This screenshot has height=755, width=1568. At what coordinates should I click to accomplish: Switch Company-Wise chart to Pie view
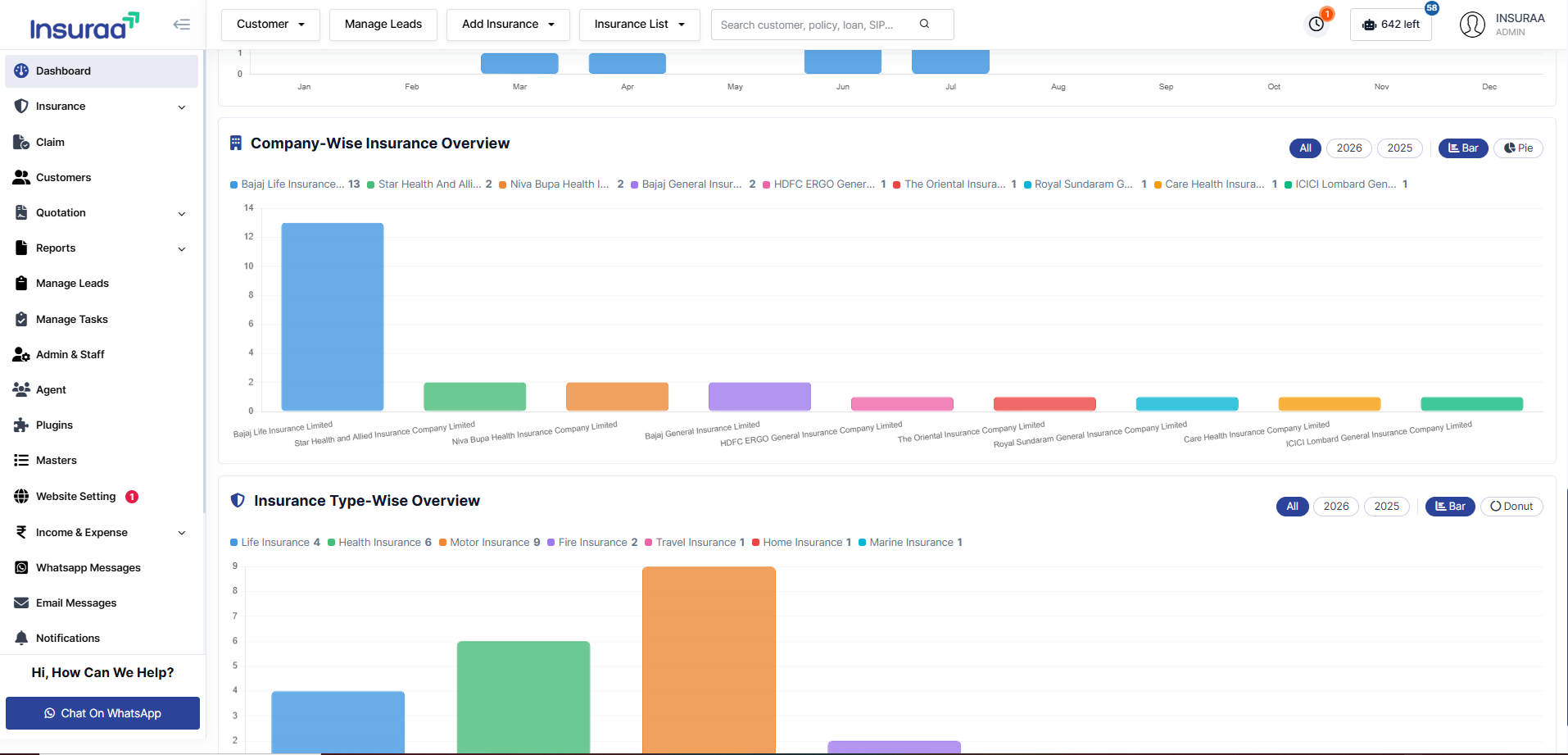point(1518,148)
